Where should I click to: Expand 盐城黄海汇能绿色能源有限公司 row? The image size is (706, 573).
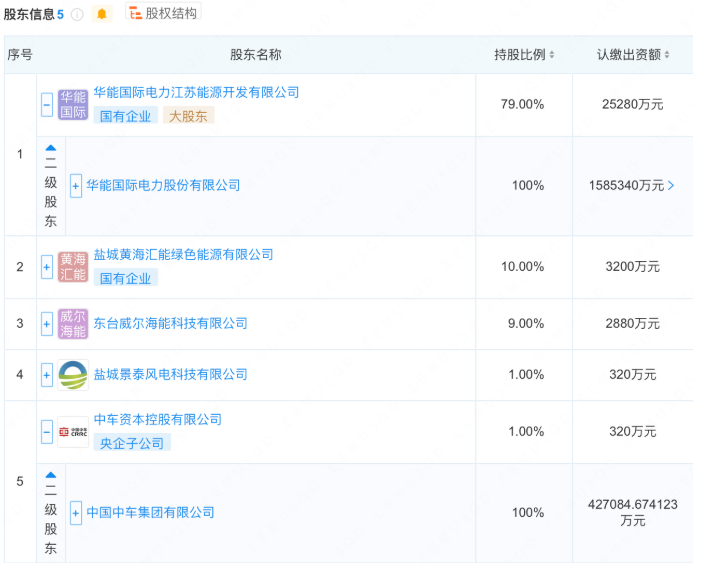(47, 267)
